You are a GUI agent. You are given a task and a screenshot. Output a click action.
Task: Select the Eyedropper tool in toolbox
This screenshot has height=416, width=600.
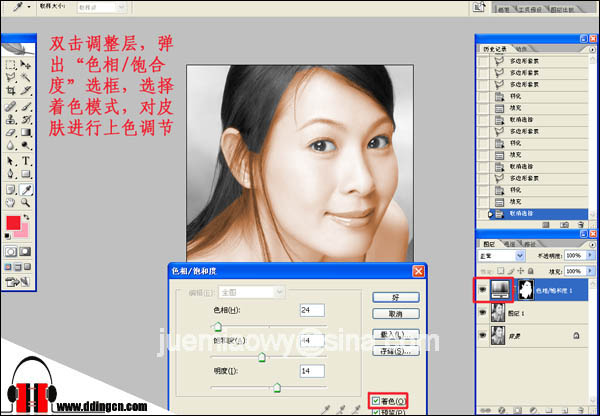click(26, 189)
